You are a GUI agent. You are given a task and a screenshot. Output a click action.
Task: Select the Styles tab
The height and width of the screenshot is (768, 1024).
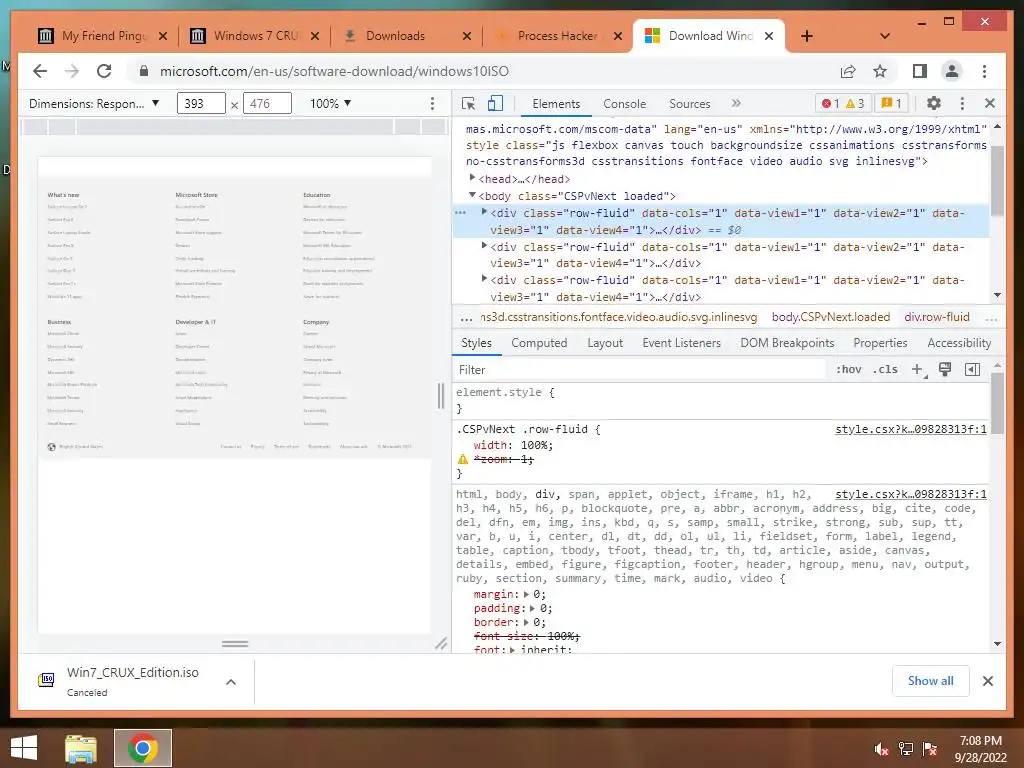click(476, 343)
